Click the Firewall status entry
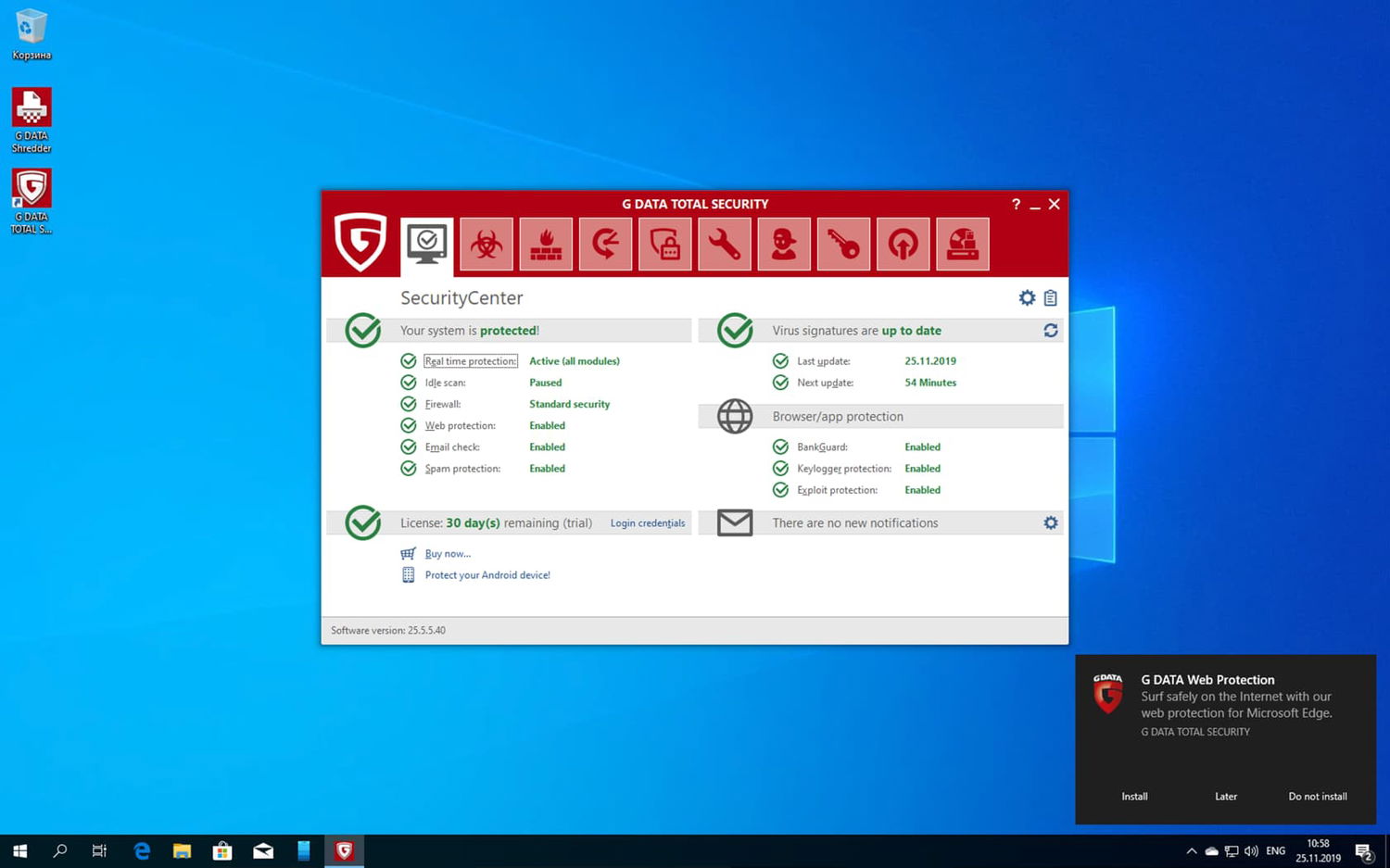The height and width of the screenshot is (868, 1390). (x=442, y=404)
